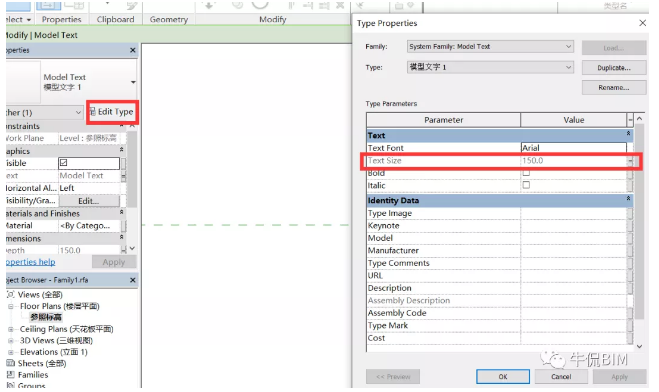Screen dimensions: 659x392
Task: Select the 参照标高 floor plan view
Action: pos(46,318)
